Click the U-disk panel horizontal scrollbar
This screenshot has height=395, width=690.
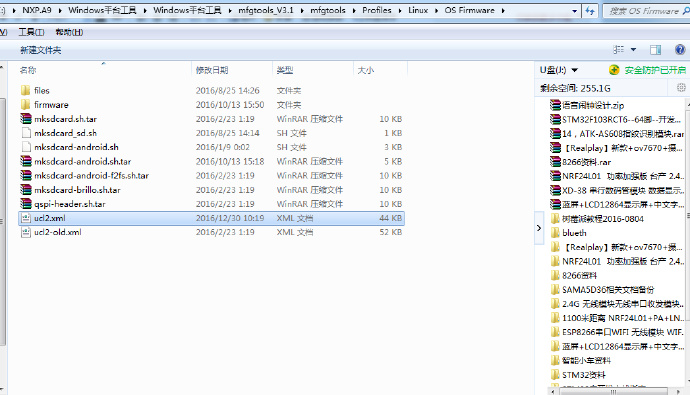(x=613, y=391)
